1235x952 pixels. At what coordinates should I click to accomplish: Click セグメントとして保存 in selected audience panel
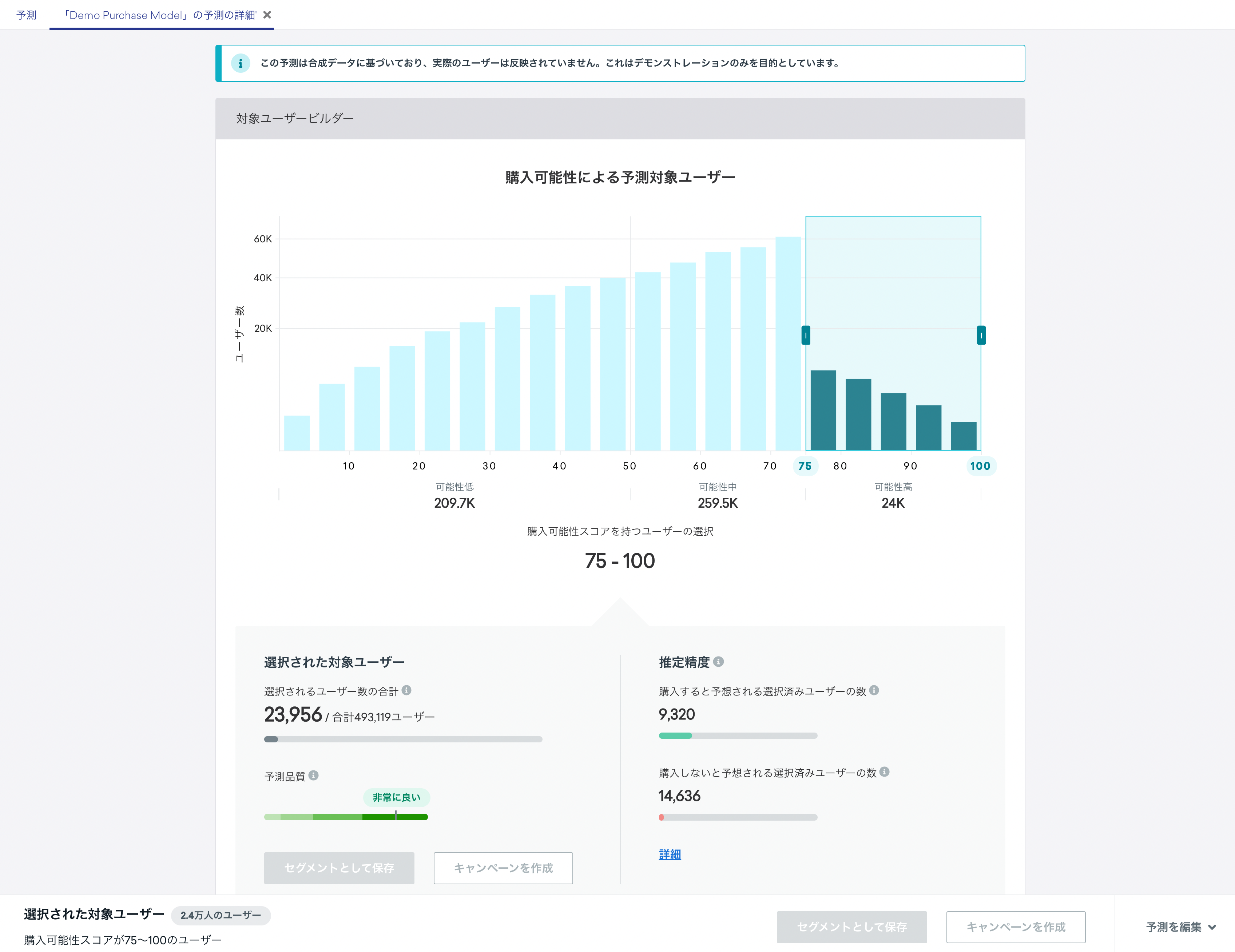coord(339,868)
